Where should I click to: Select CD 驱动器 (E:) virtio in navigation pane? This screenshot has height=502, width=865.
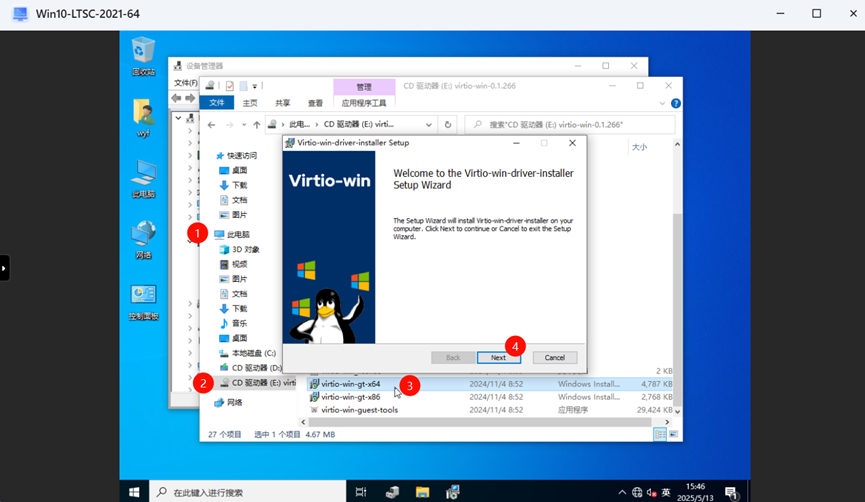(x=257, y=383)
